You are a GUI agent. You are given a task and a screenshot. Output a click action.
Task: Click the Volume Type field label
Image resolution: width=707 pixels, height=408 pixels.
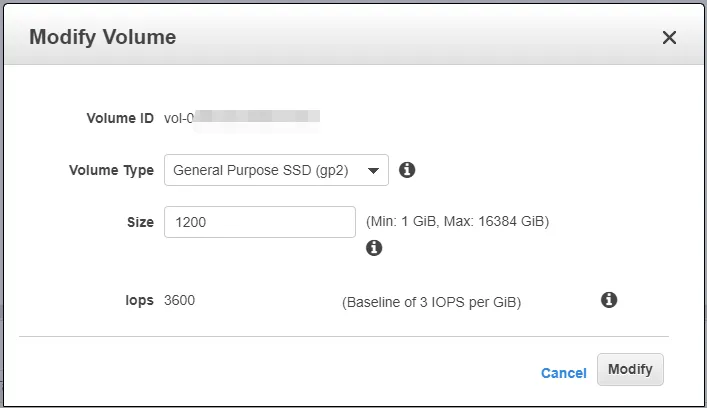pos(111,170)
